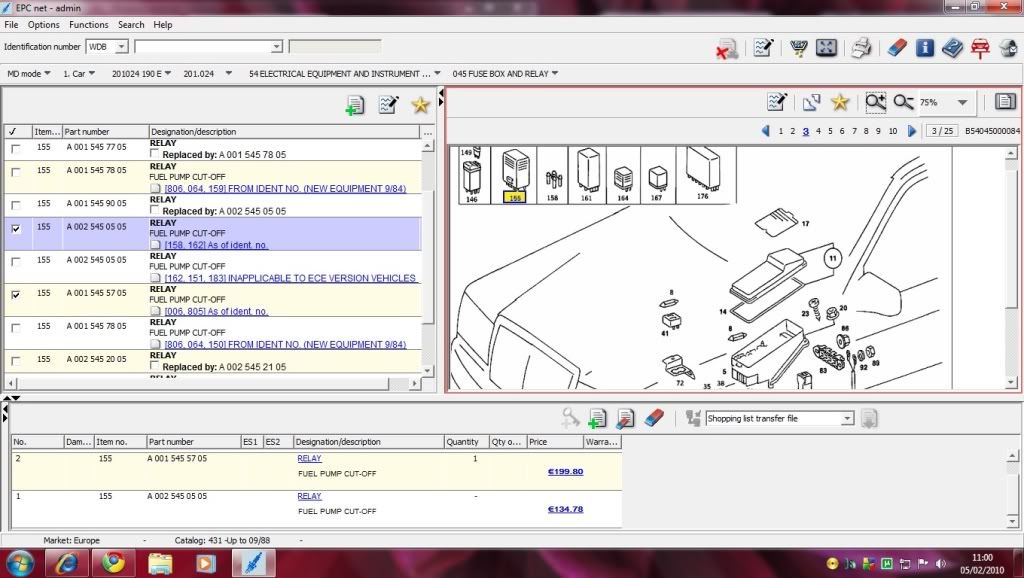The width and height of the screenshot is (1024, 578).
Task: Open the Functions menu
Action: [89, 24]
